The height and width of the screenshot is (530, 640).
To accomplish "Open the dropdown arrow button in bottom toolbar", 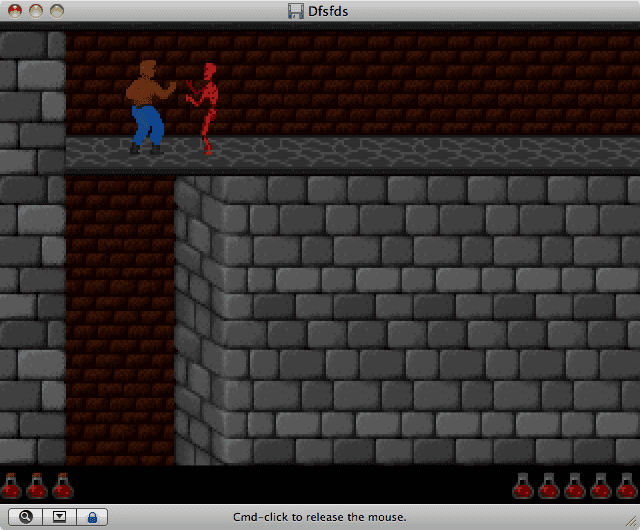I will click(59, 517).
